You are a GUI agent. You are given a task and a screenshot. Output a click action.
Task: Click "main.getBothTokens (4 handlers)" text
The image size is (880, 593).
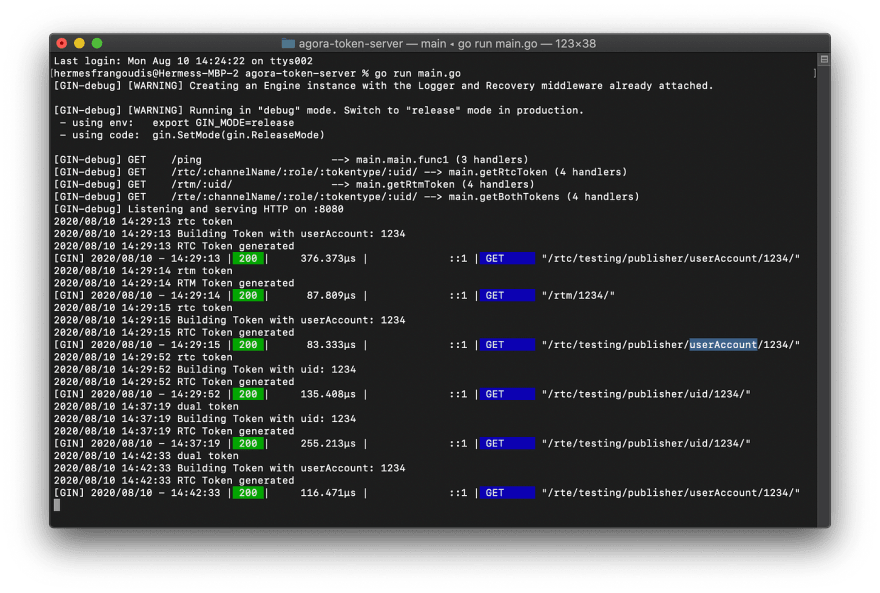[544, 196]
